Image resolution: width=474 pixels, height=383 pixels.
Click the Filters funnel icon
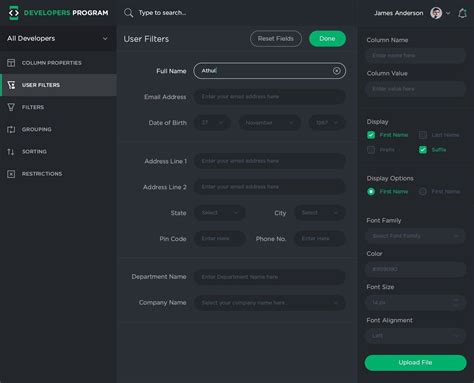click(x=11, y=107)
